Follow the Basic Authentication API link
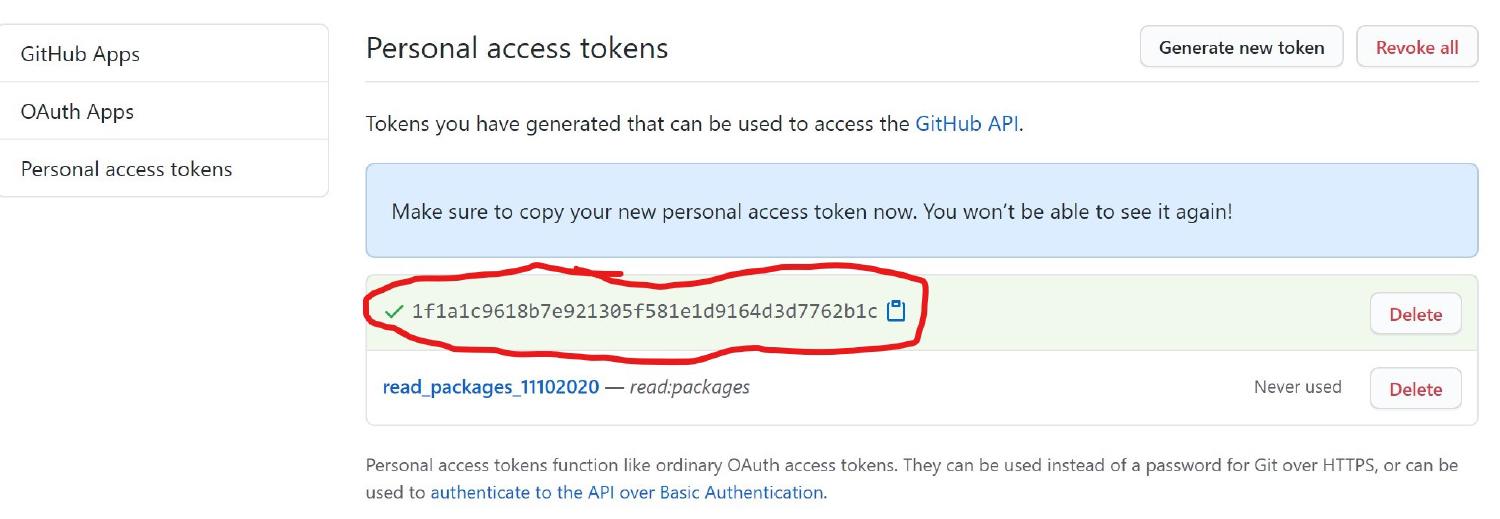The height and width of the screenshot is (519, 1500). 627,492
